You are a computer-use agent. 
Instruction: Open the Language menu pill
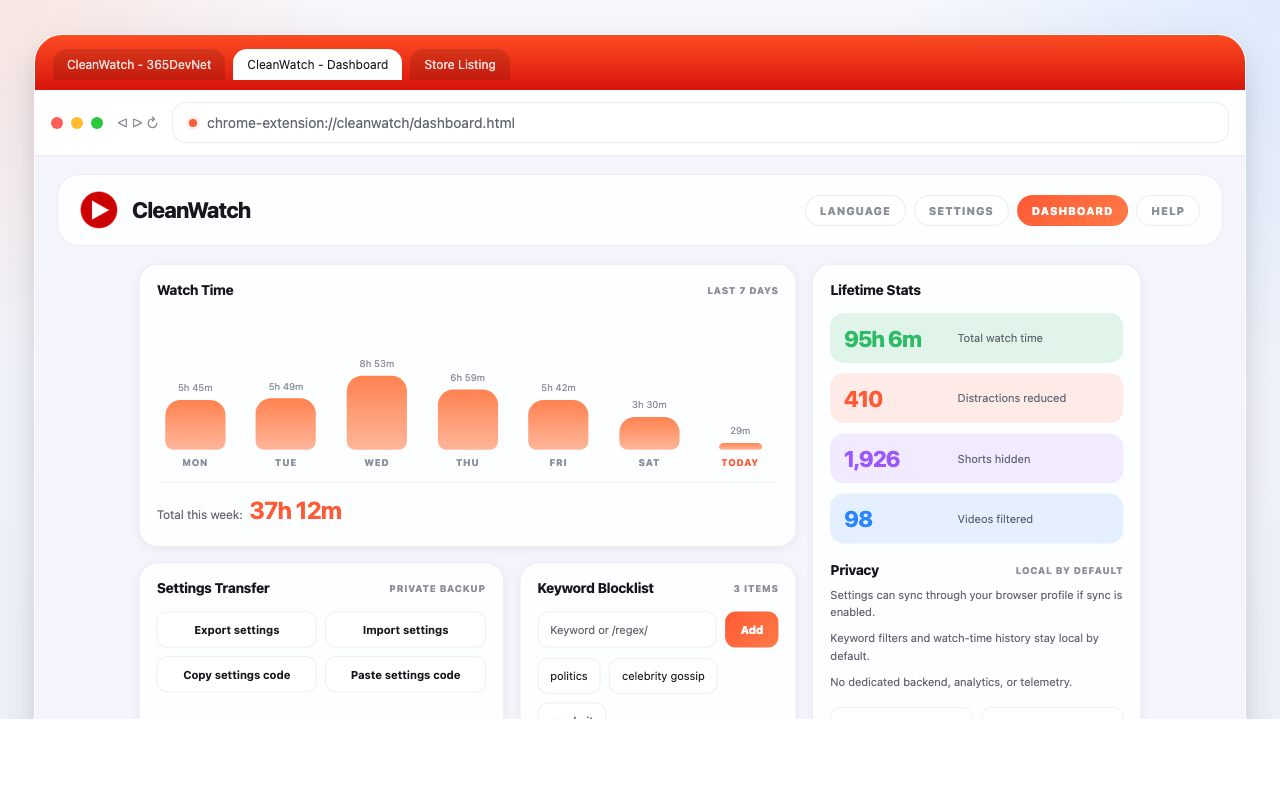855,211
